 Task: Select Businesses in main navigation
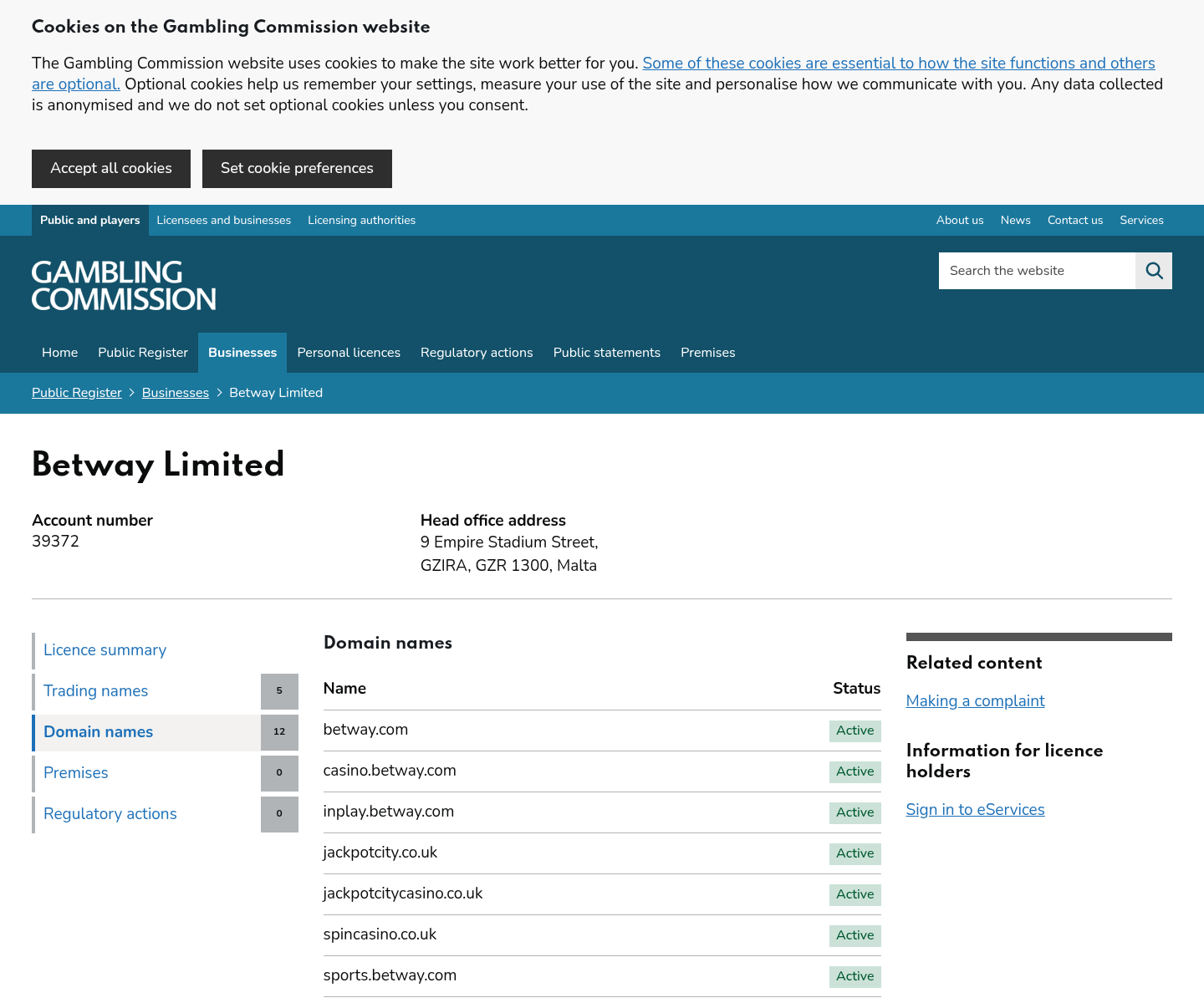coord(242,353)
